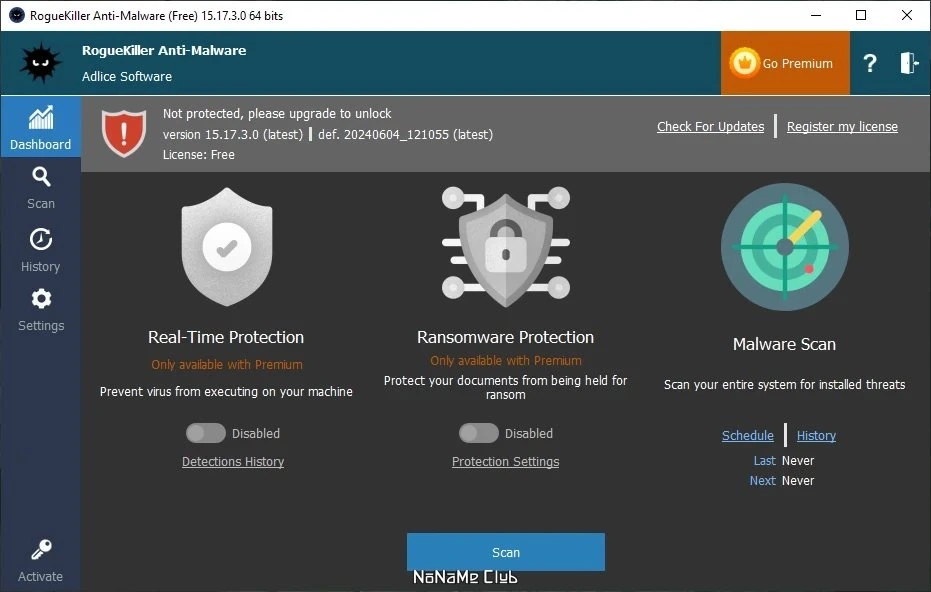The image size is (931, 592).
Task: Click the 'Next Never' scan status
Action: pyautogui.click(x=781, y=480)
